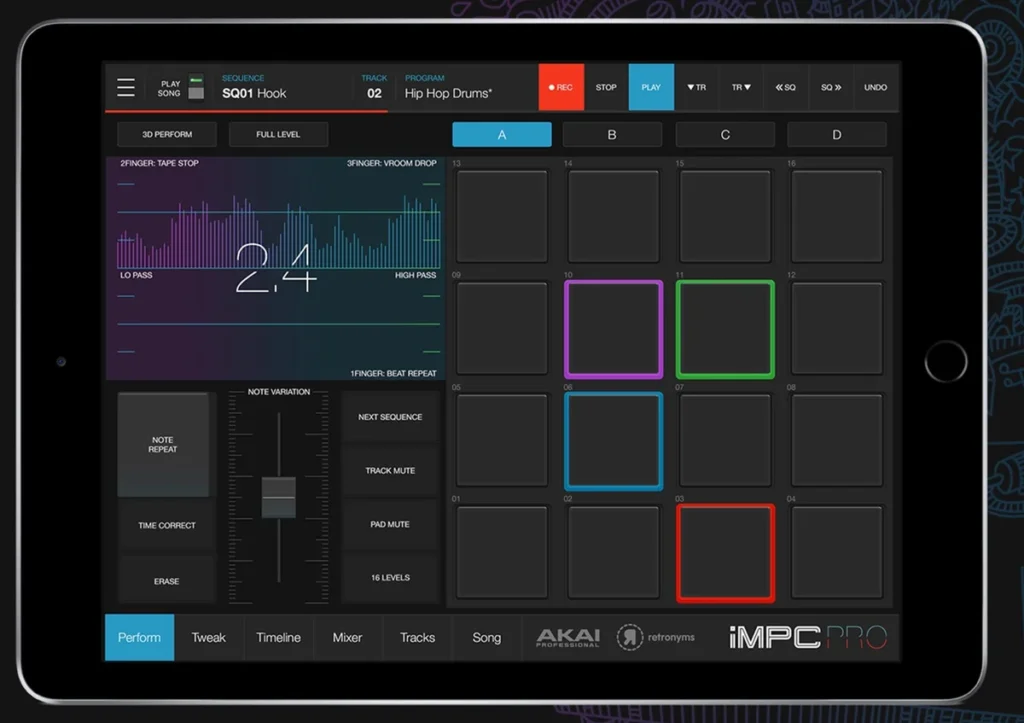Trigger Next Sequence
The image size is (1024, 723).
390,417
